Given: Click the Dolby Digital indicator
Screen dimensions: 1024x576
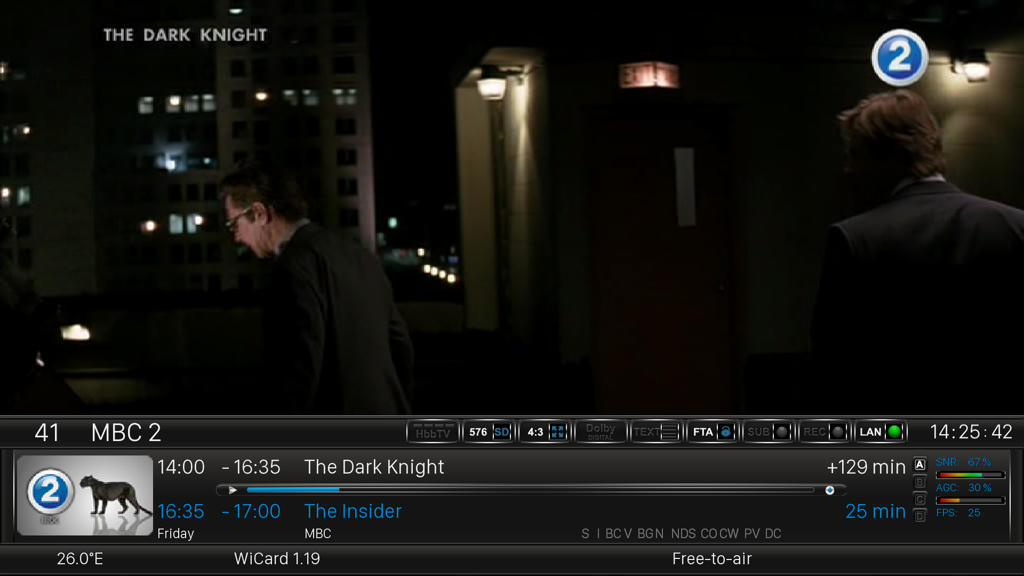Looking at the screenshot, I should point(601,432).
